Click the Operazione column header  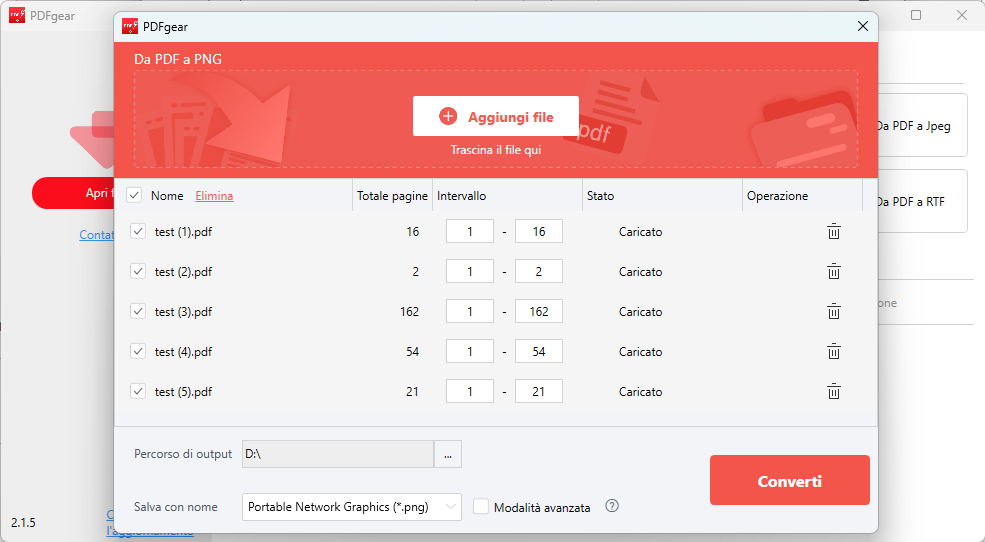778,196
